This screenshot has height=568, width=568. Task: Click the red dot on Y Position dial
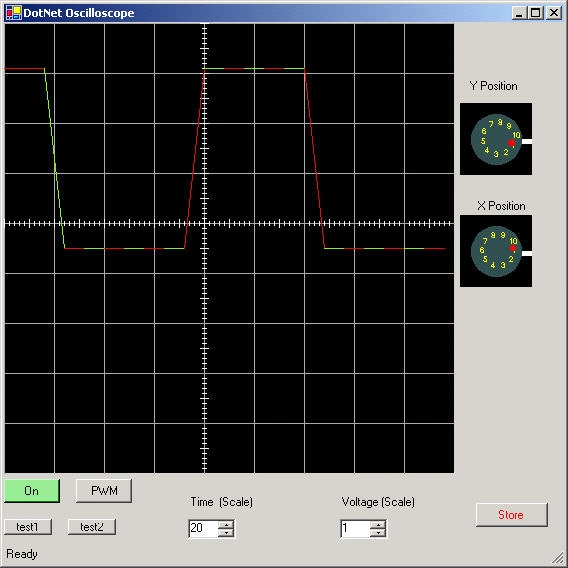click(x=511, y=143)
